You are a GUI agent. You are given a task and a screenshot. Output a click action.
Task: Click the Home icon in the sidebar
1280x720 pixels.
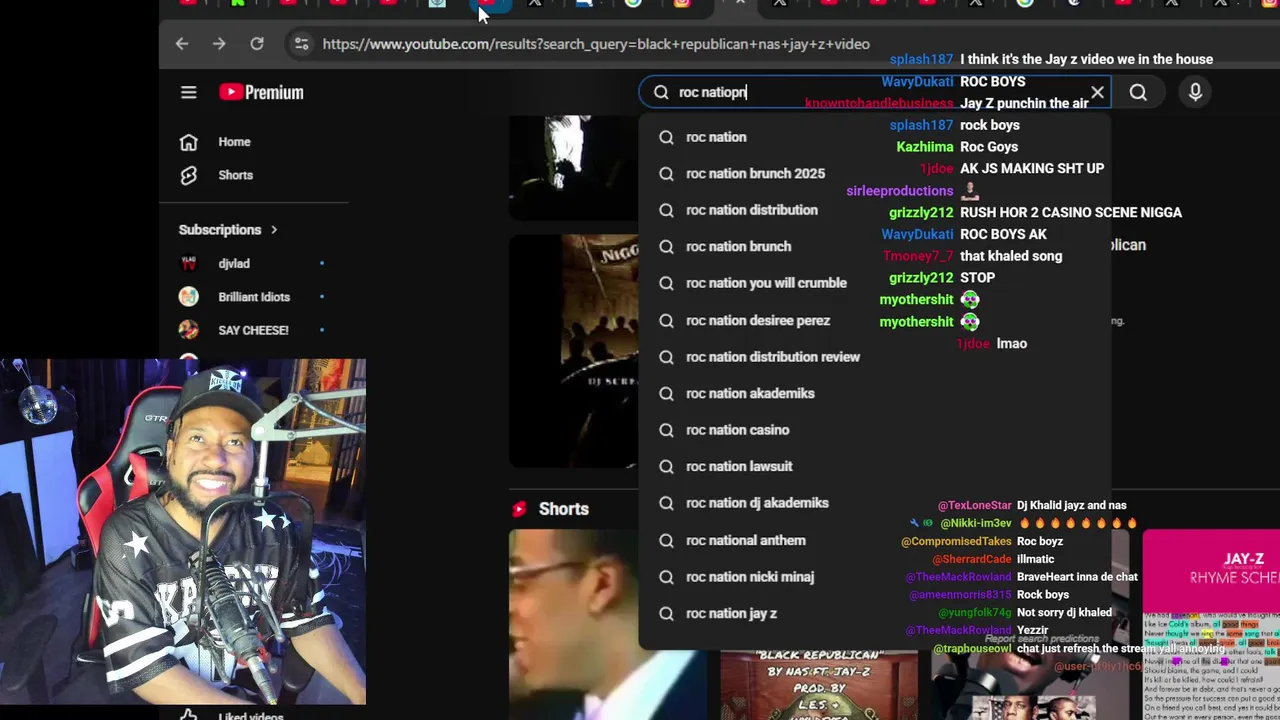[x=188, y=142]
